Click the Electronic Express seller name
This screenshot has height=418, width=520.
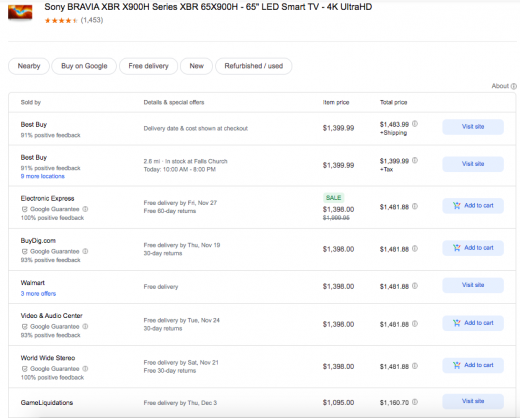(47, 198)
